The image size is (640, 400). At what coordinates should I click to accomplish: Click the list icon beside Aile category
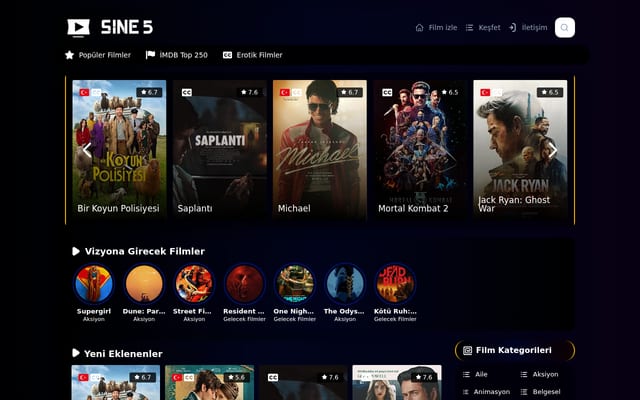[466, 374]
